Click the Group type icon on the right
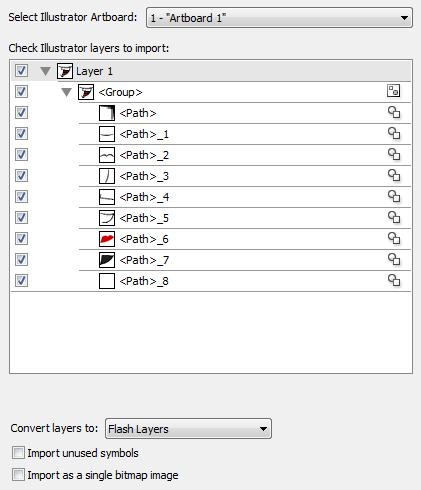Image resolution: width=421 pixels, height=490 pixels. tap(394, 91)
